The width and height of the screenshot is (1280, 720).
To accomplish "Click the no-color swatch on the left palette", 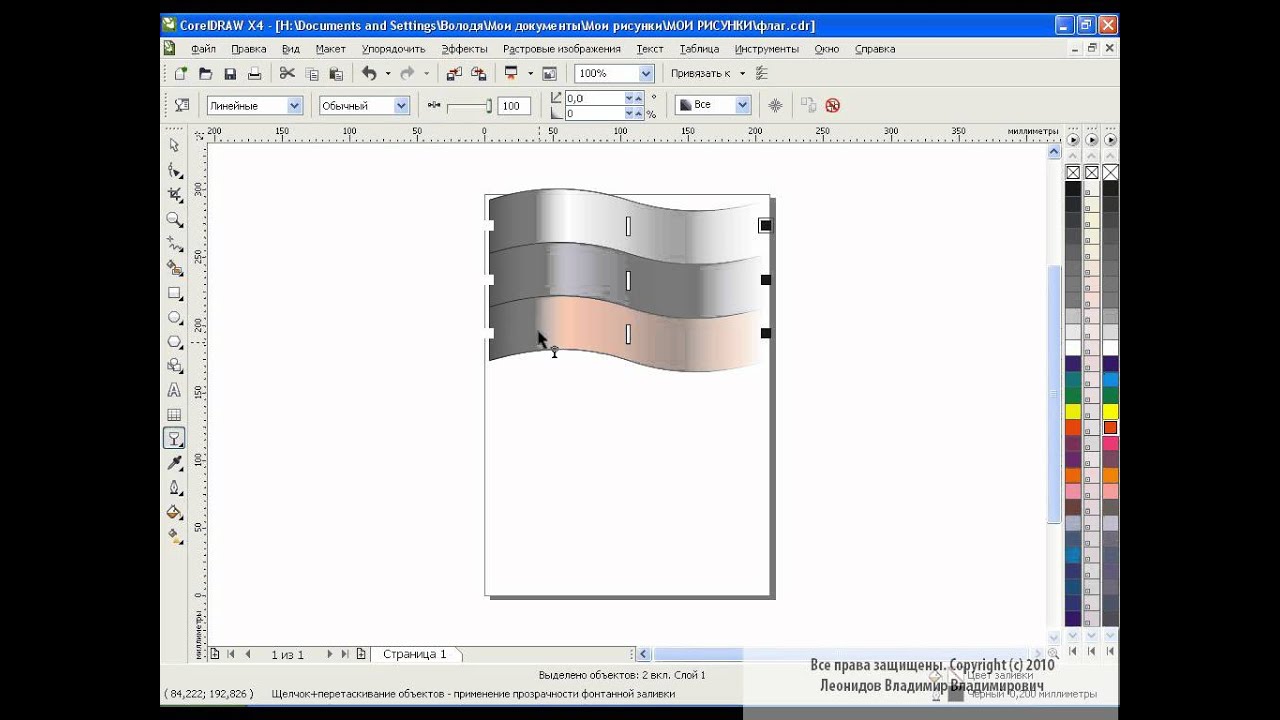I will pyautogui.click(x=1073, y=173).
